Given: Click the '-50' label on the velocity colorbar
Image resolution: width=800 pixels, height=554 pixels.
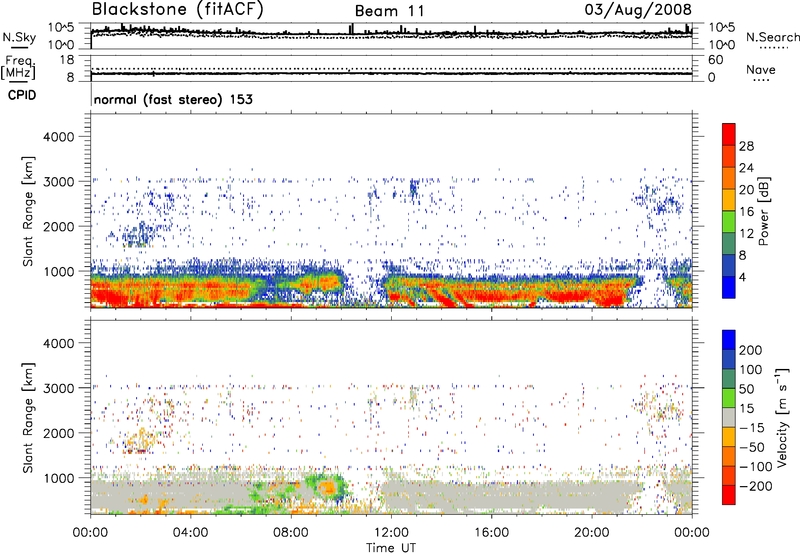Looking at the screenshot, I should 752,447.
